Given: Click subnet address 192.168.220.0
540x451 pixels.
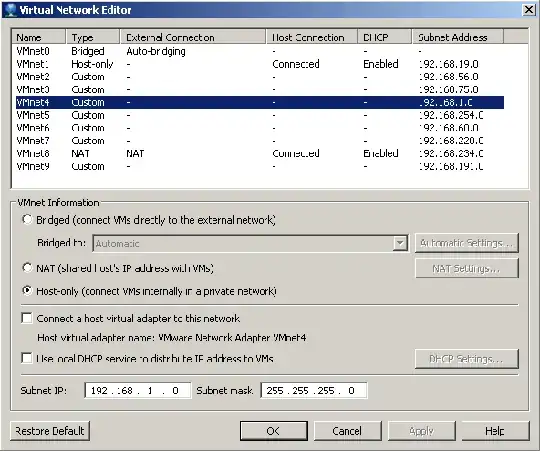Looking at the screenshot, I should point(451,141).
